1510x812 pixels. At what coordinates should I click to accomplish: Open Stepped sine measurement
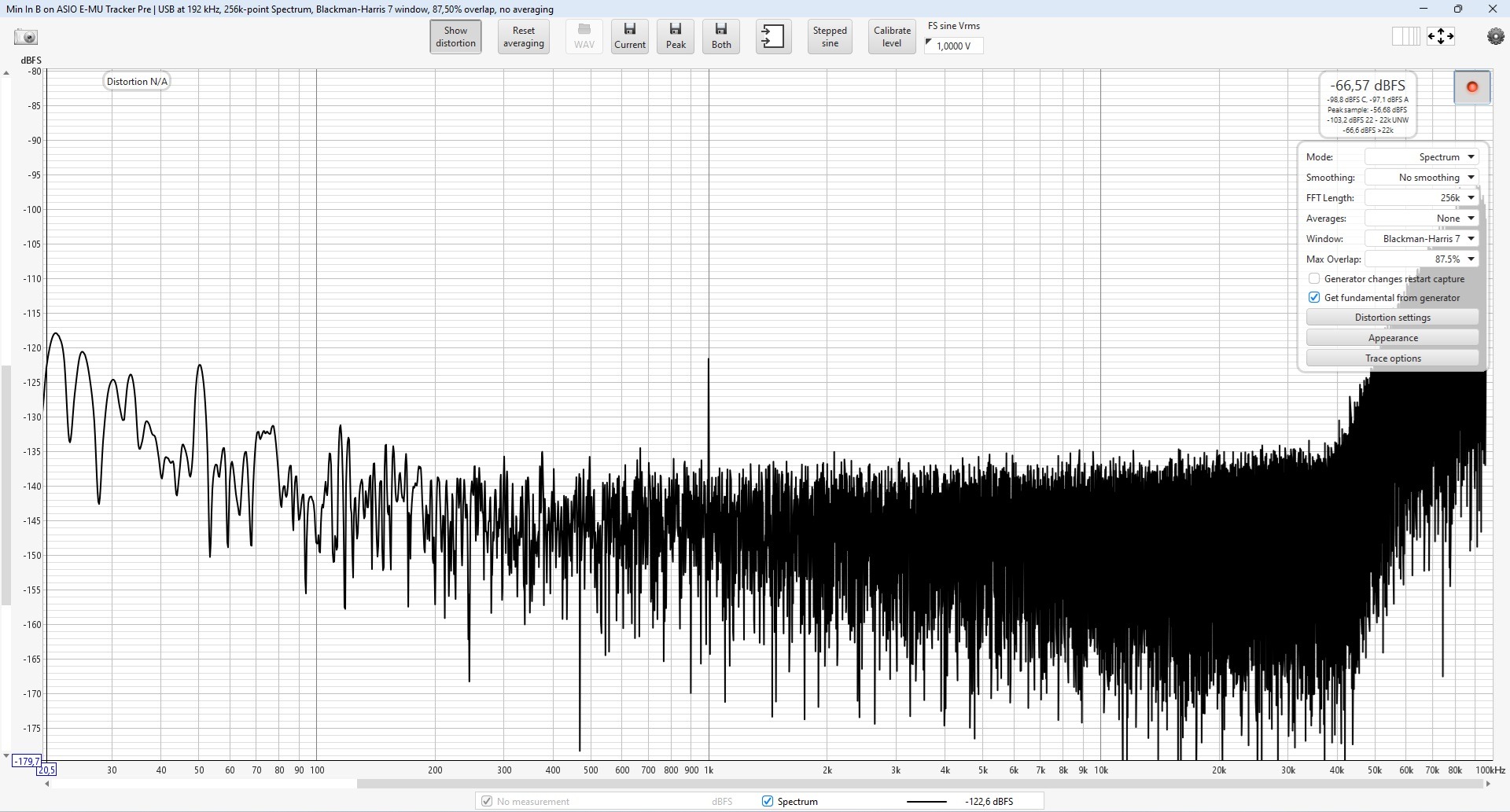[x=830, y=37]
